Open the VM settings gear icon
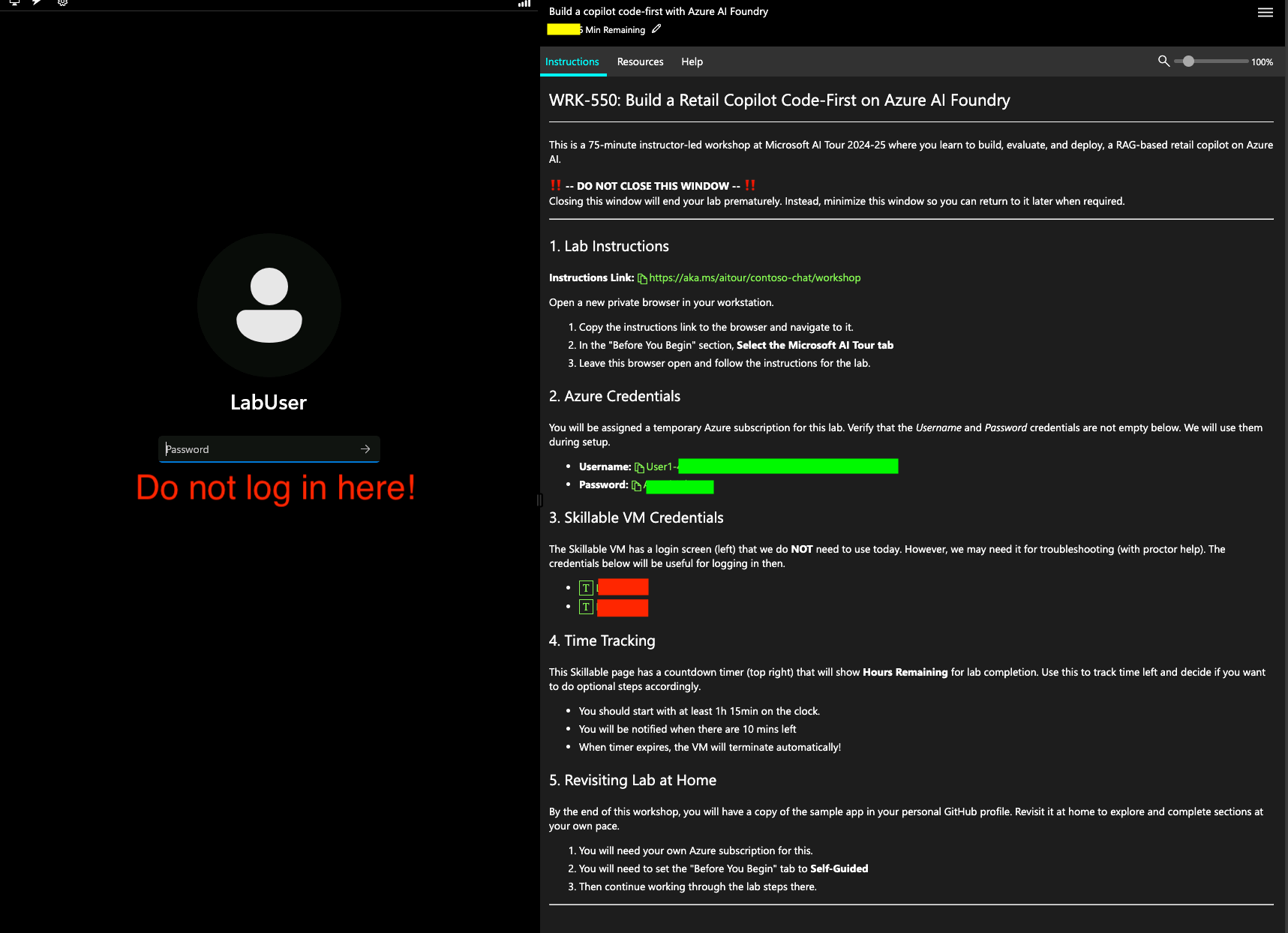 coord(63,3)
